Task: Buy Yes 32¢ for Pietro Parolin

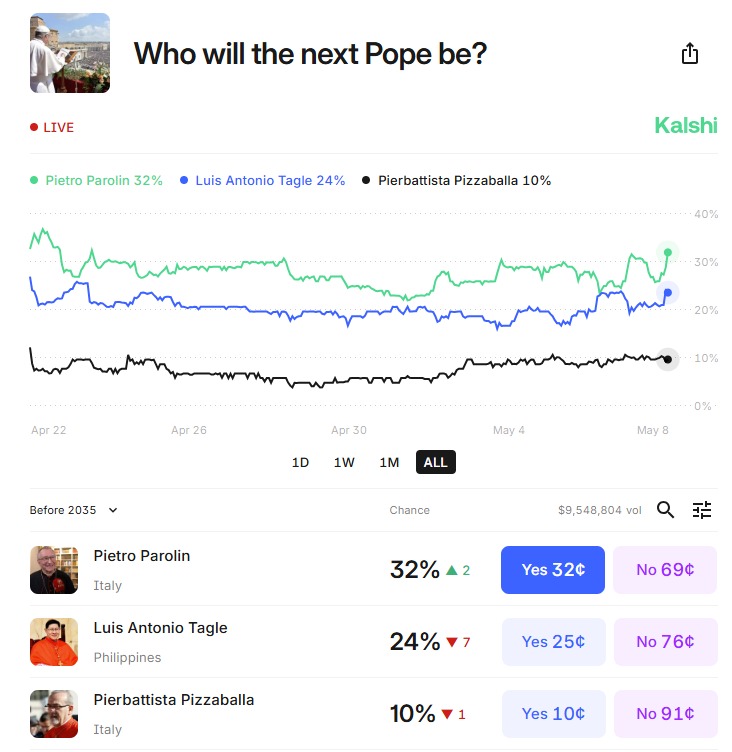Action: [x=553, y=570]
